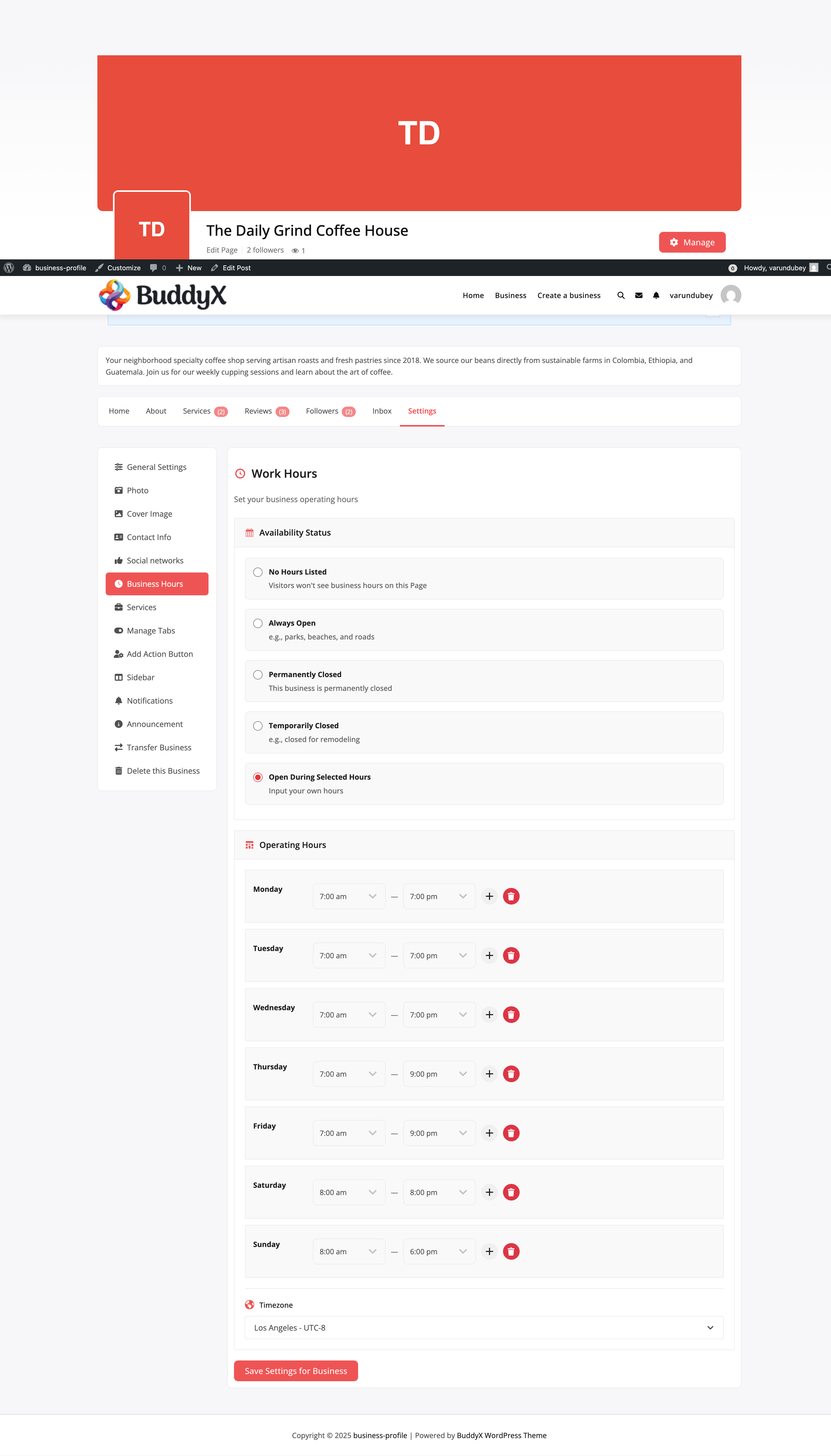Switch to the About tab
The width and height of the screenshot is (831, 1456).
pyautogui.click(x=156, y=411)
